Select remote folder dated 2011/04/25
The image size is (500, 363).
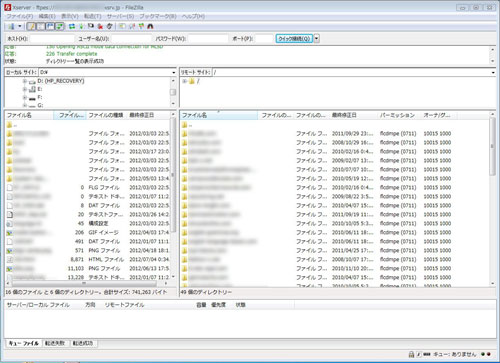pos(335,250)
